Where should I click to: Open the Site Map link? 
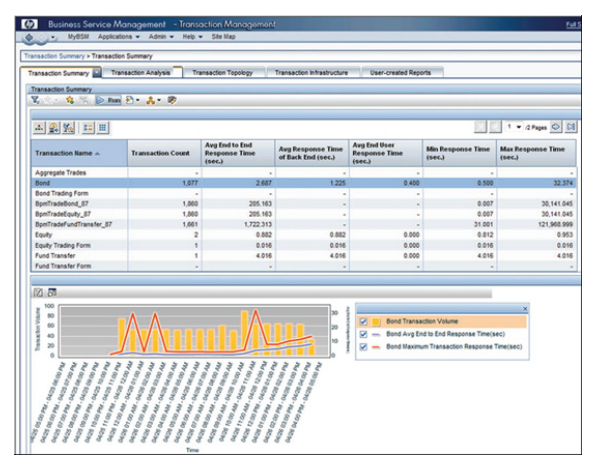pyautogui.click(x=223, y=37)
